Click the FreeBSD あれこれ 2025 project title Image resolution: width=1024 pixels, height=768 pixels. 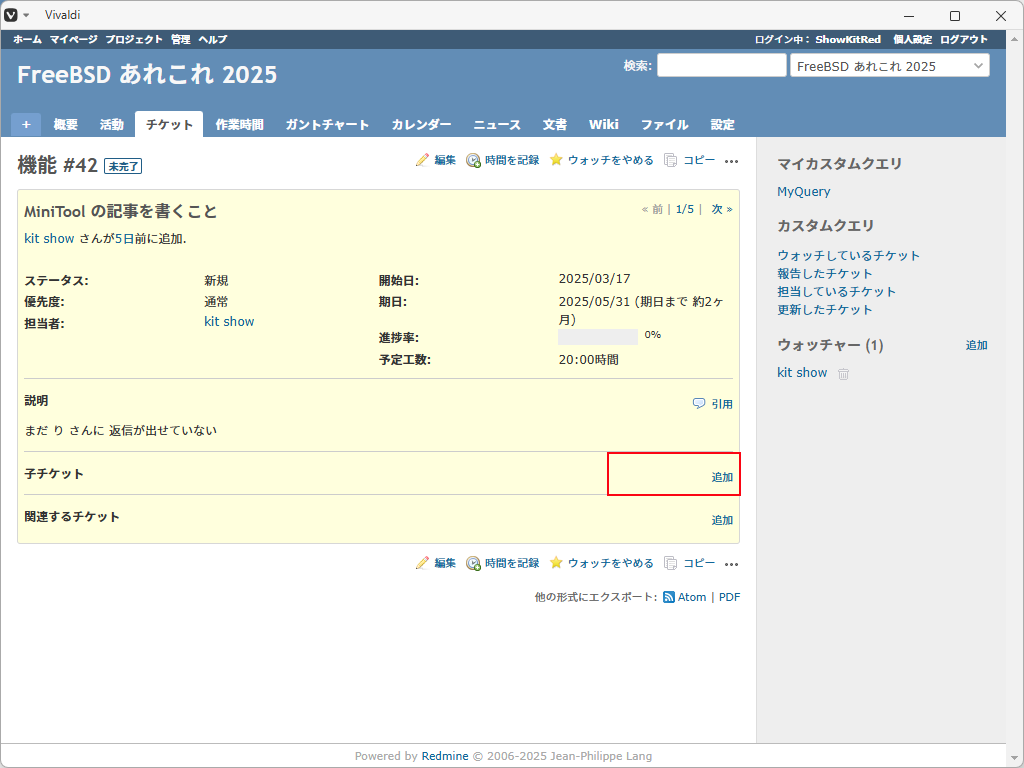pos(147,74)
